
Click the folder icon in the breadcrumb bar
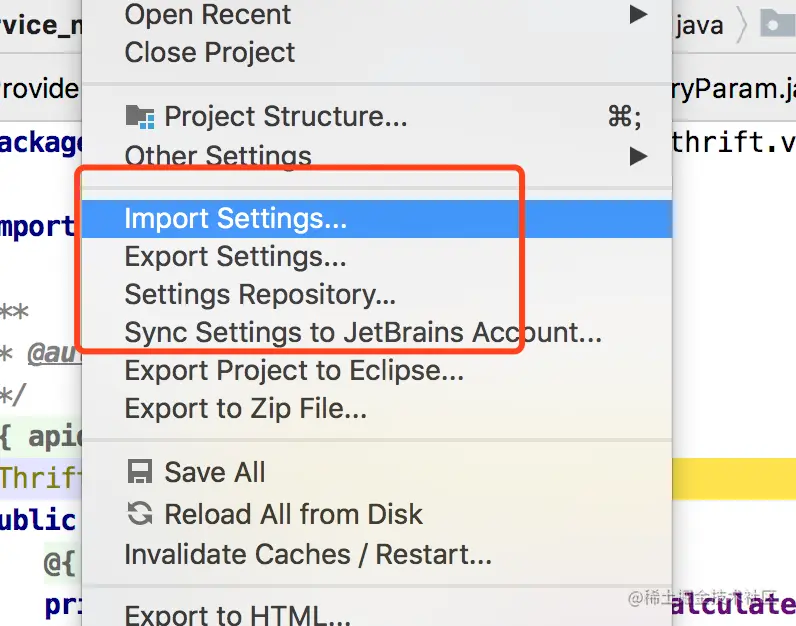coord(777,23)
